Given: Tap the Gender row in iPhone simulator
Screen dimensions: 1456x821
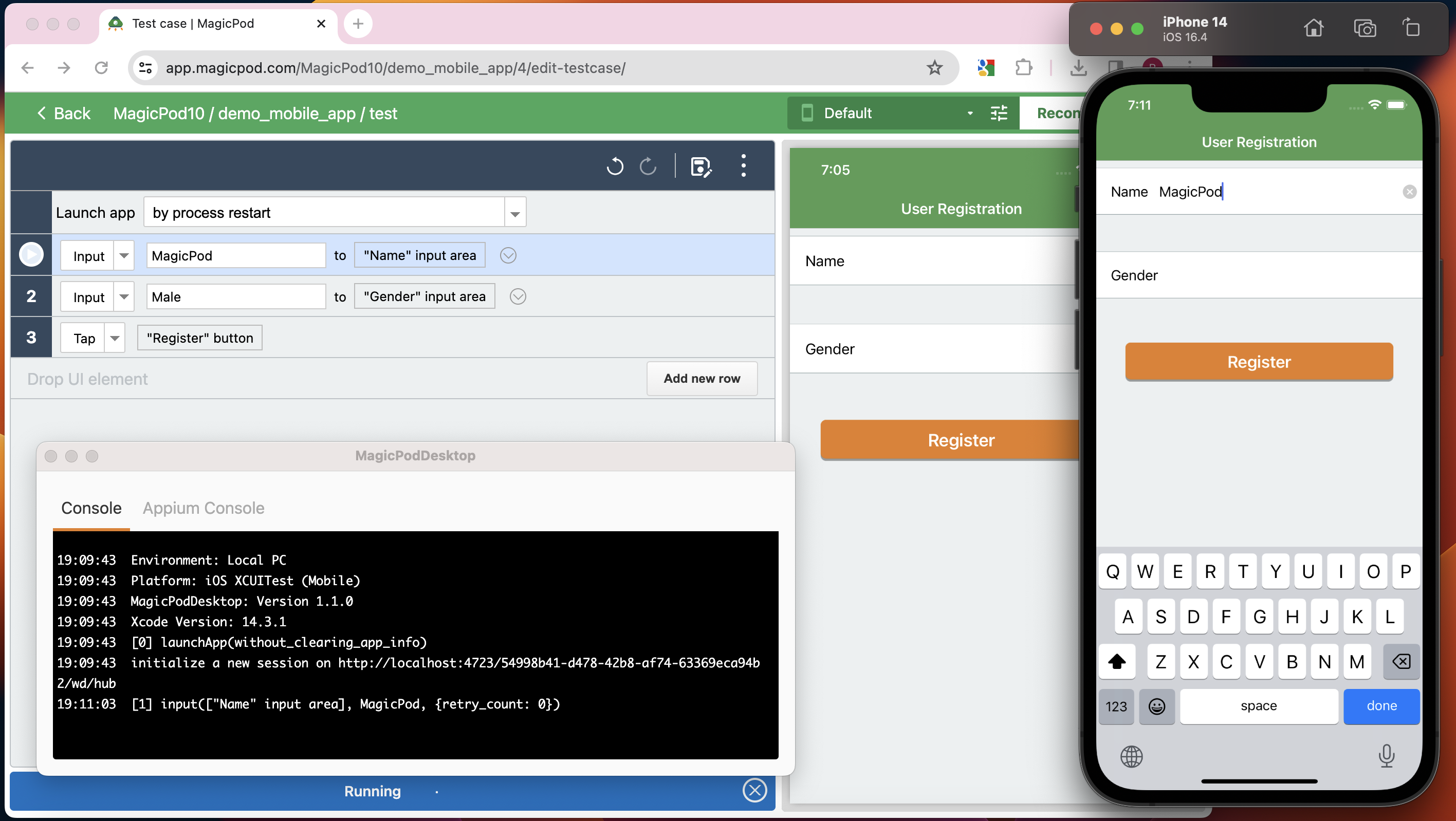Looking at the screenshot, I should pos(1259,275).
